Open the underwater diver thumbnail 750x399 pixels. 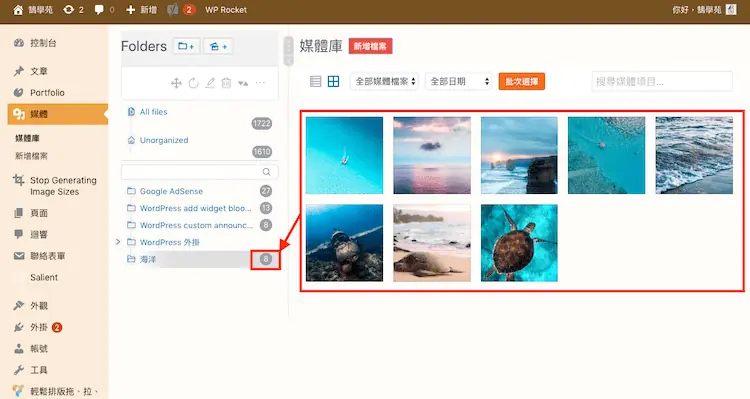(344, 243)
